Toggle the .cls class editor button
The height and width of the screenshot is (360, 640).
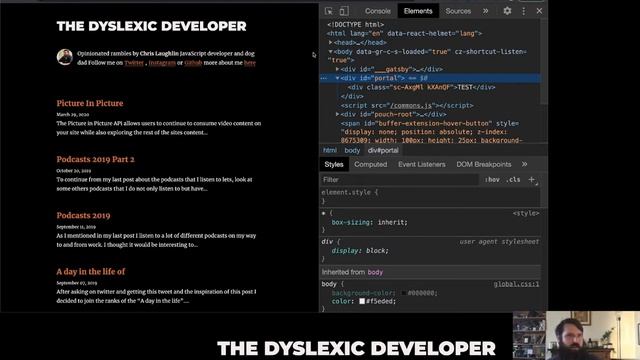click(x=513, y=180)
